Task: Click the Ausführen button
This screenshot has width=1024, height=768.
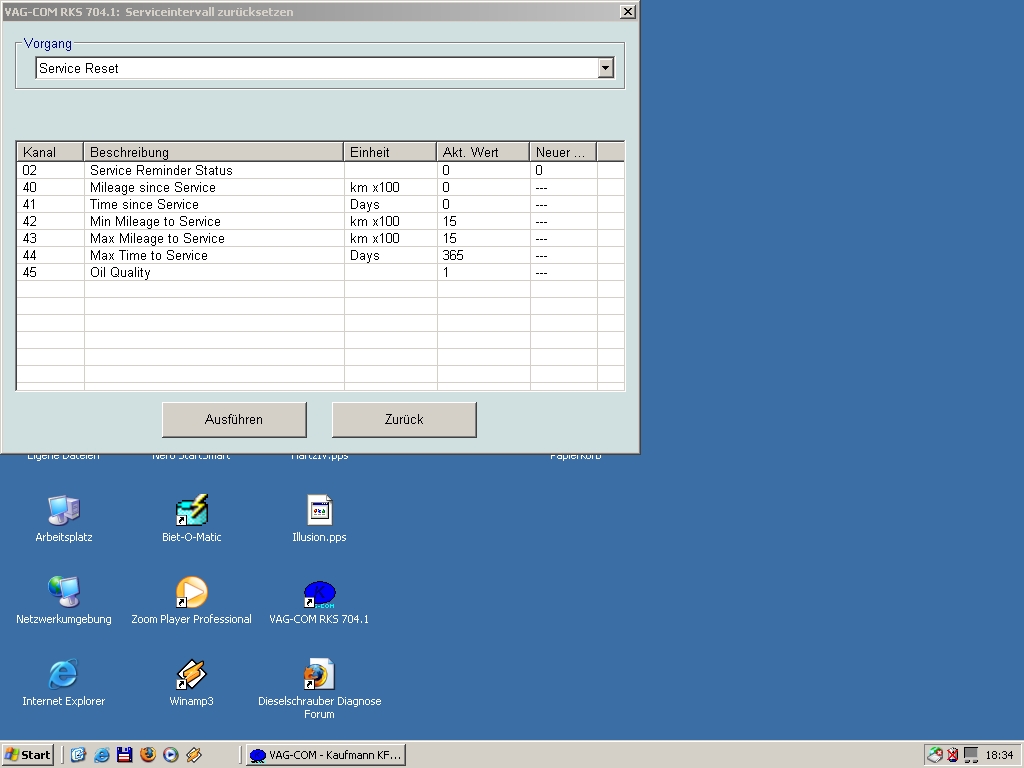Action: (234, 419)
